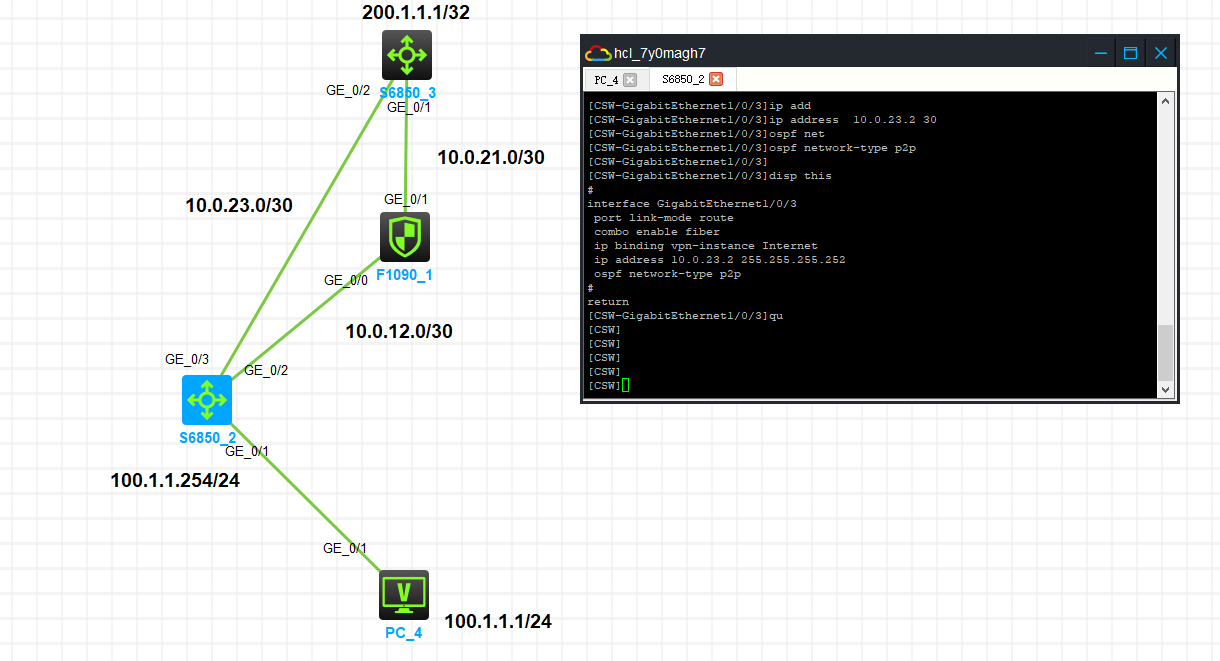
Task: Activate the S6850_2 terminal tab
Action: tap(682, 79)
